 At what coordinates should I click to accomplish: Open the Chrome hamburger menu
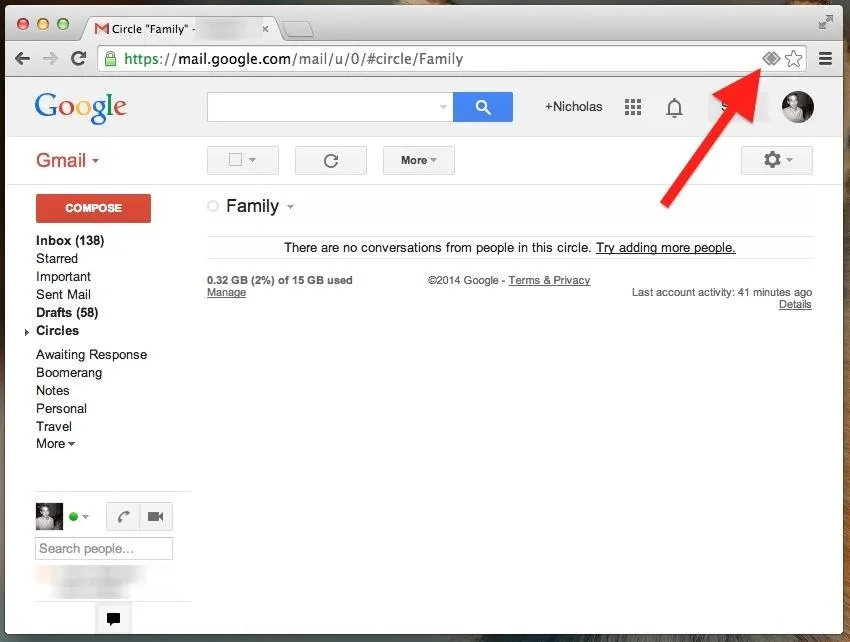[x=825, y=58]
